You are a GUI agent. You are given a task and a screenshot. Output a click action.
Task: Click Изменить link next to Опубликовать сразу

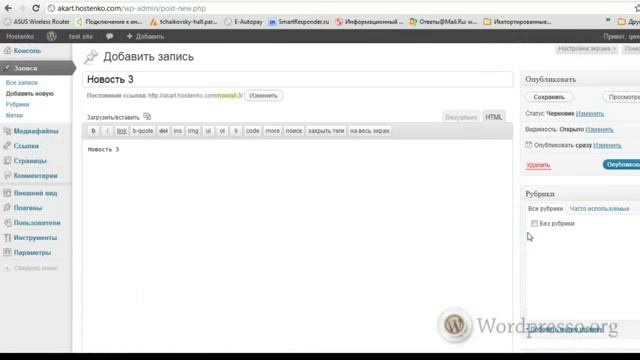[607, 145]
